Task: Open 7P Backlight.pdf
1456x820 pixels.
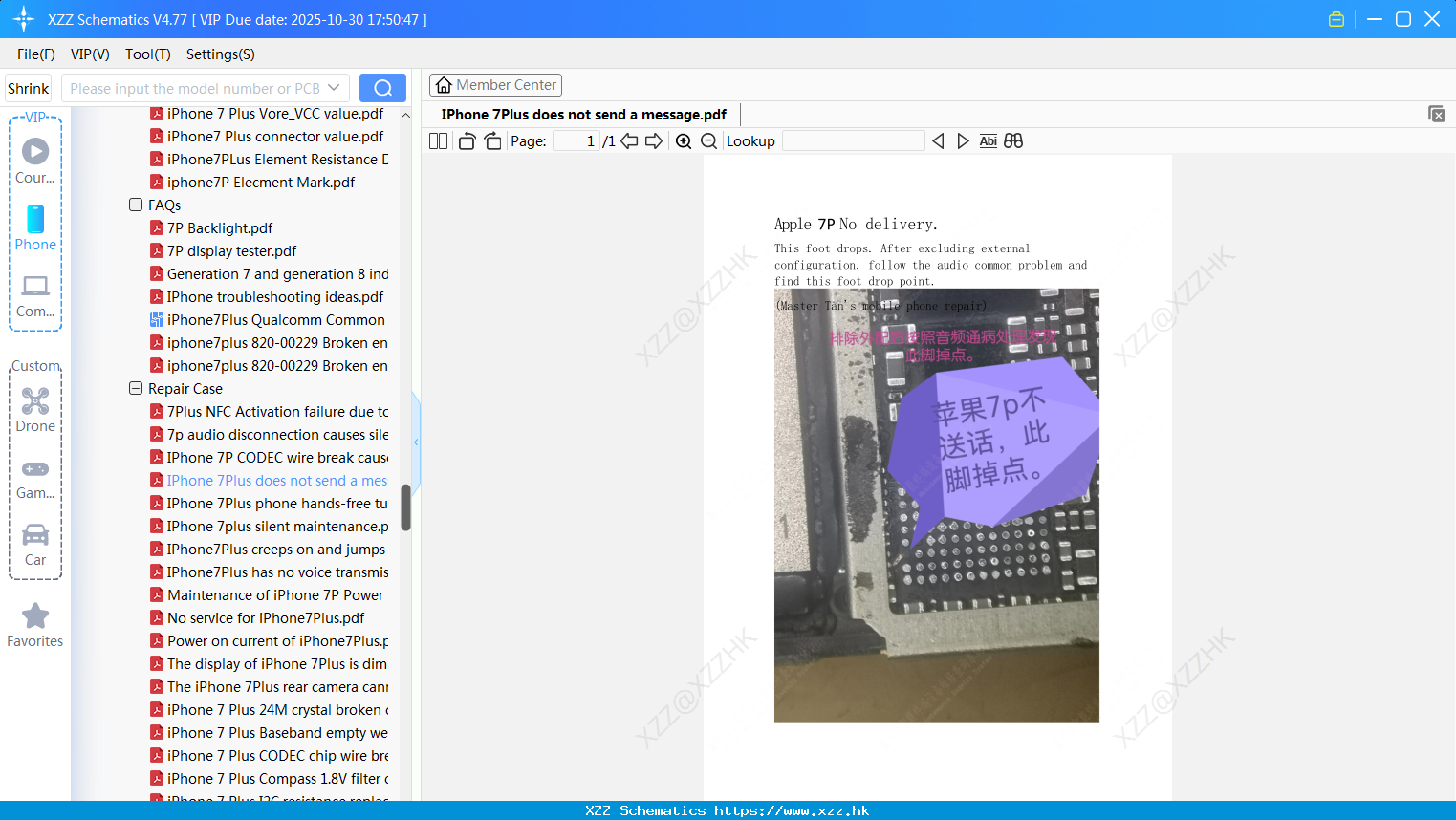Action: [x=220, y=227]
